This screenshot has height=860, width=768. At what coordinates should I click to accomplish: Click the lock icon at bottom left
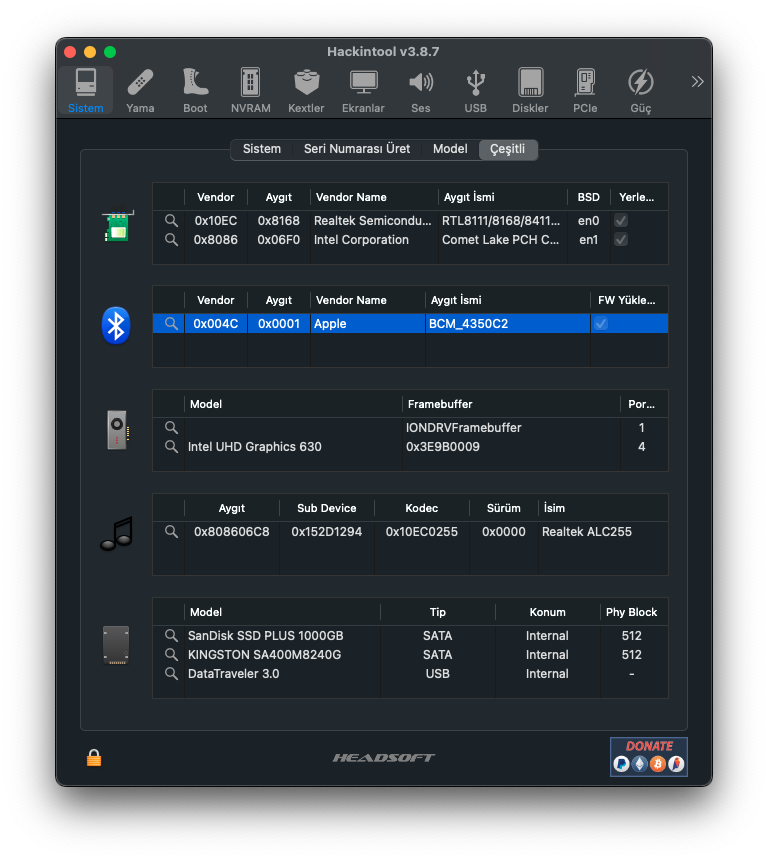tap(94, 758)
